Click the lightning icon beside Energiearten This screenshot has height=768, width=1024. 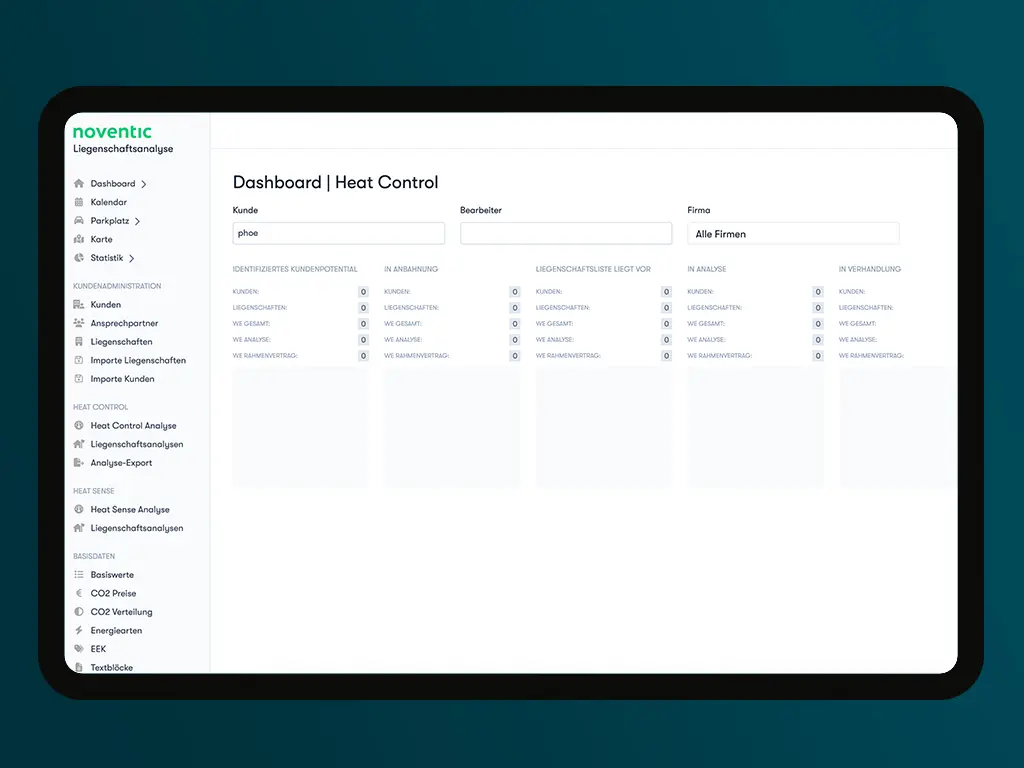coord(79,631)
